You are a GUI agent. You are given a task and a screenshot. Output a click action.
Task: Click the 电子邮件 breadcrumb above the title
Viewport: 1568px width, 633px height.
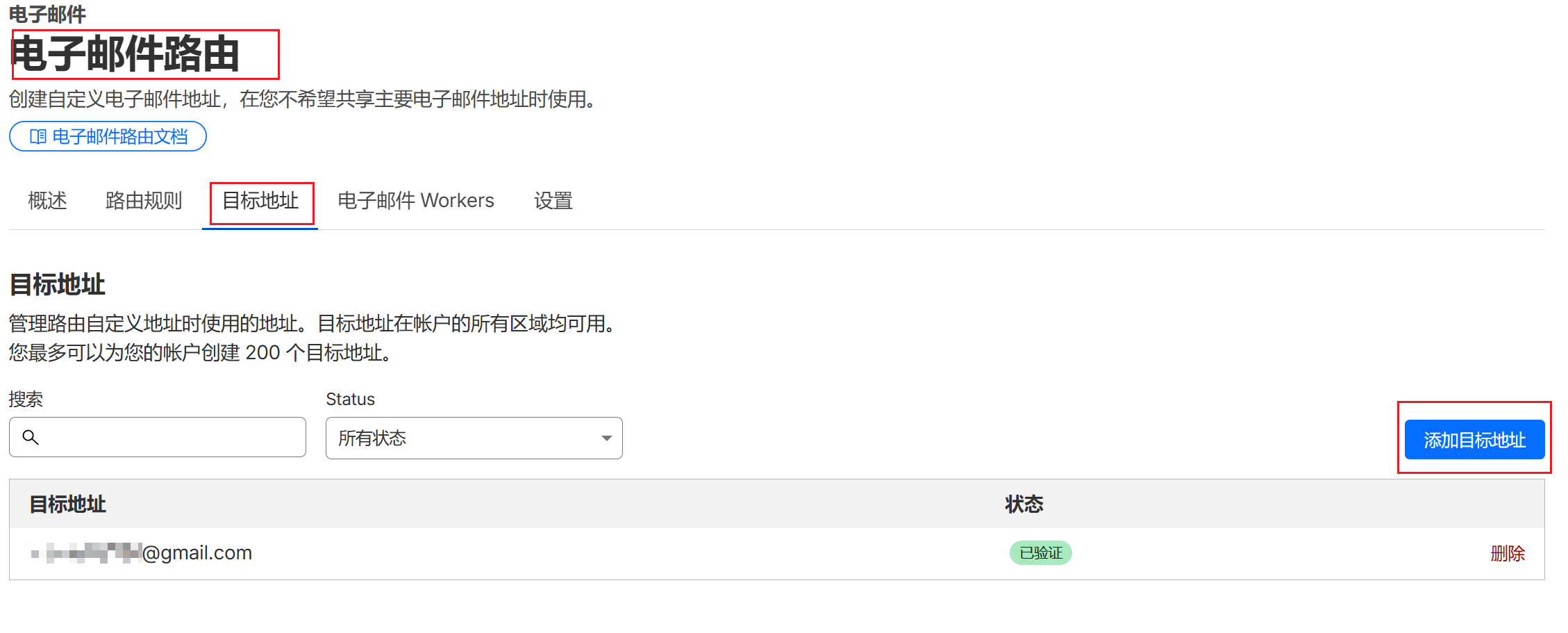pos(47,14)
